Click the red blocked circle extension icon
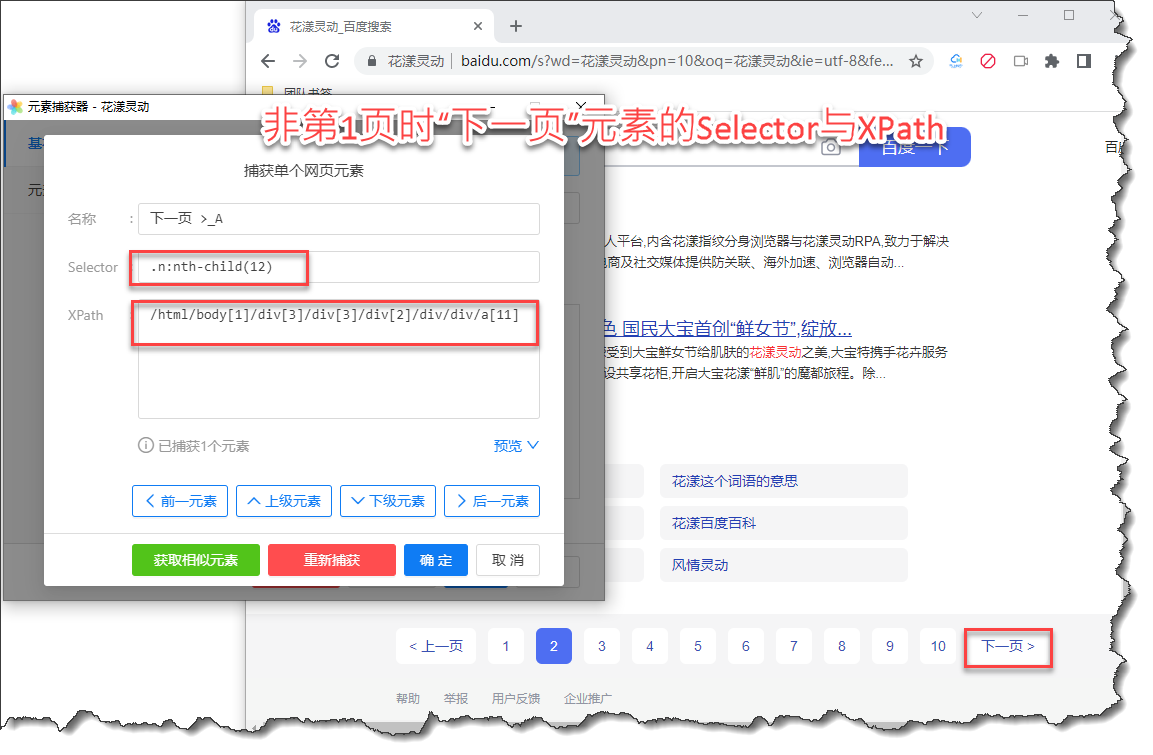 [988, 61]
